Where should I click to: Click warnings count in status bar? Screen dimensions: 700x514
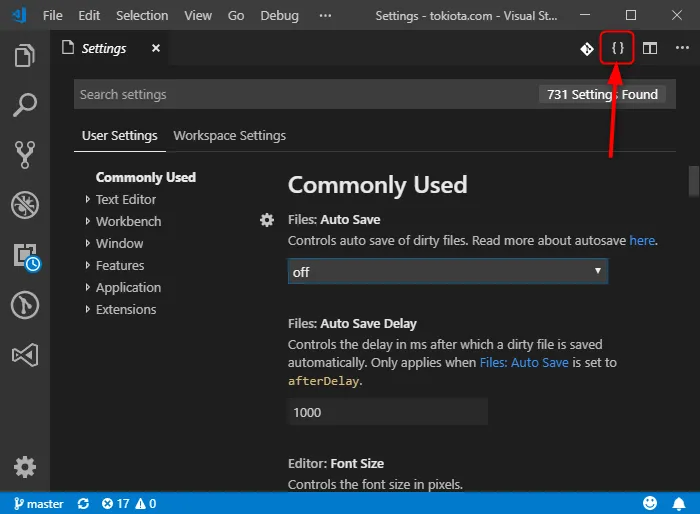pos(146,504)
